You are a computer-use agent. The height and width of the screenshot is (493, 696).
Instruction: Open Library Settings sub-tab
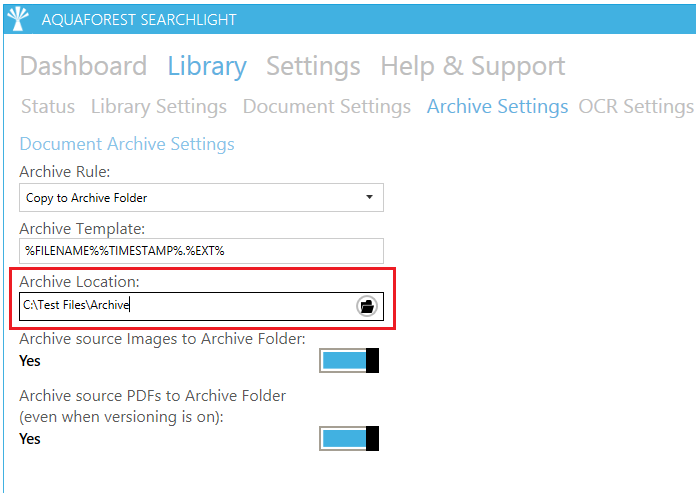tap(159, 107)
